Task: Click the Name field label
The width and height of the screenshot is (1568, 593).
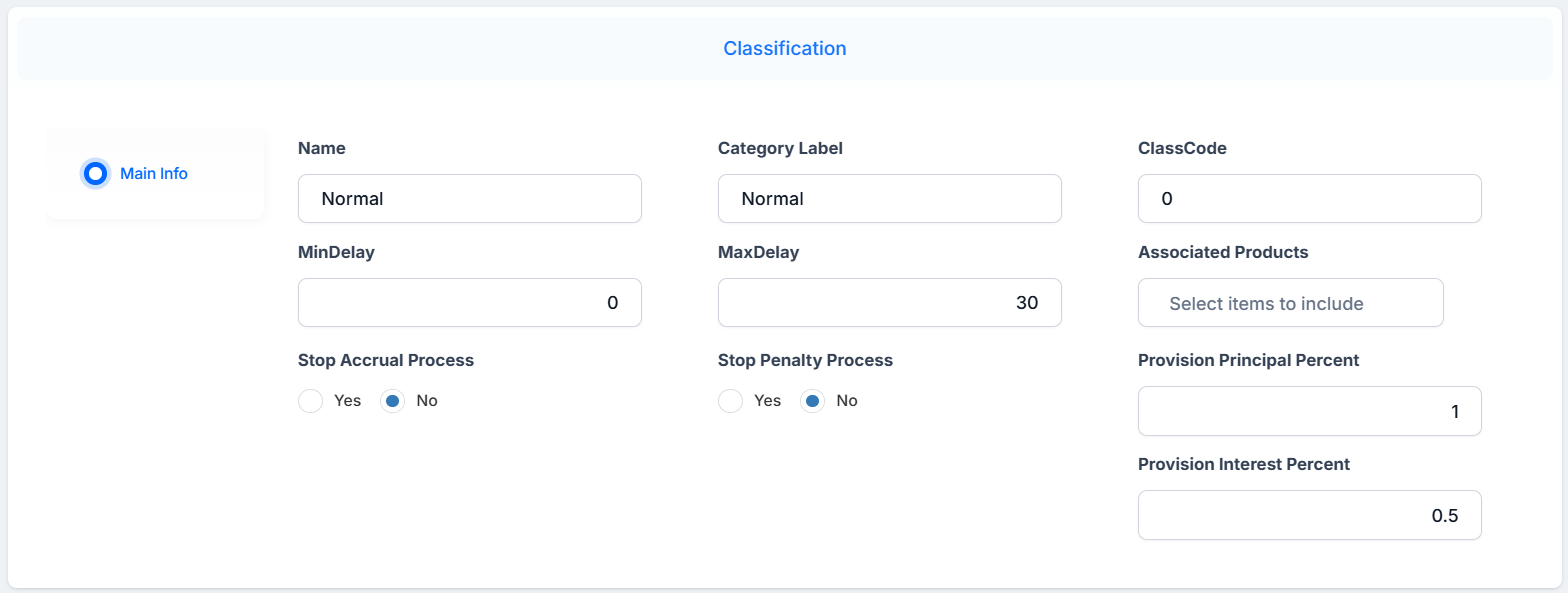Action: click(x=322, y=148)
